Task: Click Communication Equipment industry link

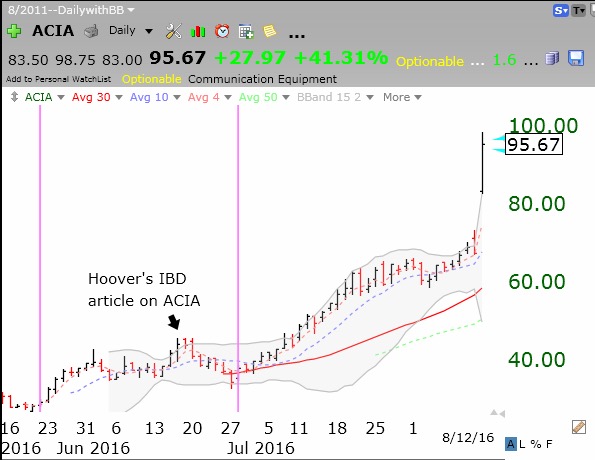Action: [x=262, y=79]
